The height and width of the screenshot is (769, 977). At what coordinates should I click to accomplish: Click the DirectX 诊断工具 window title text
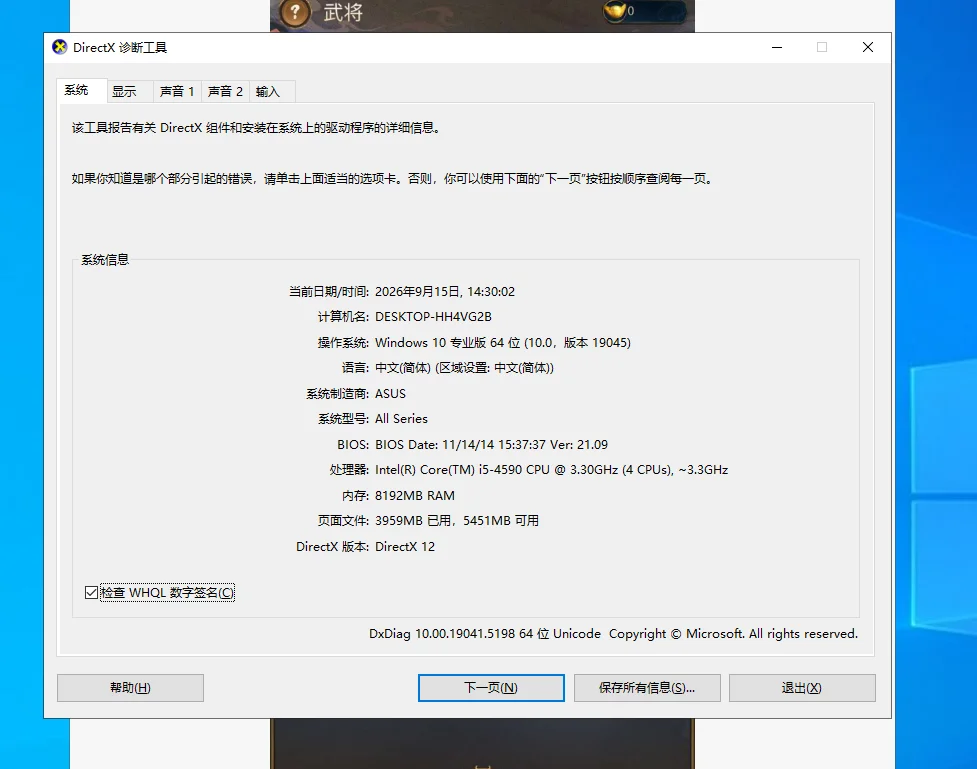(120, 47)
